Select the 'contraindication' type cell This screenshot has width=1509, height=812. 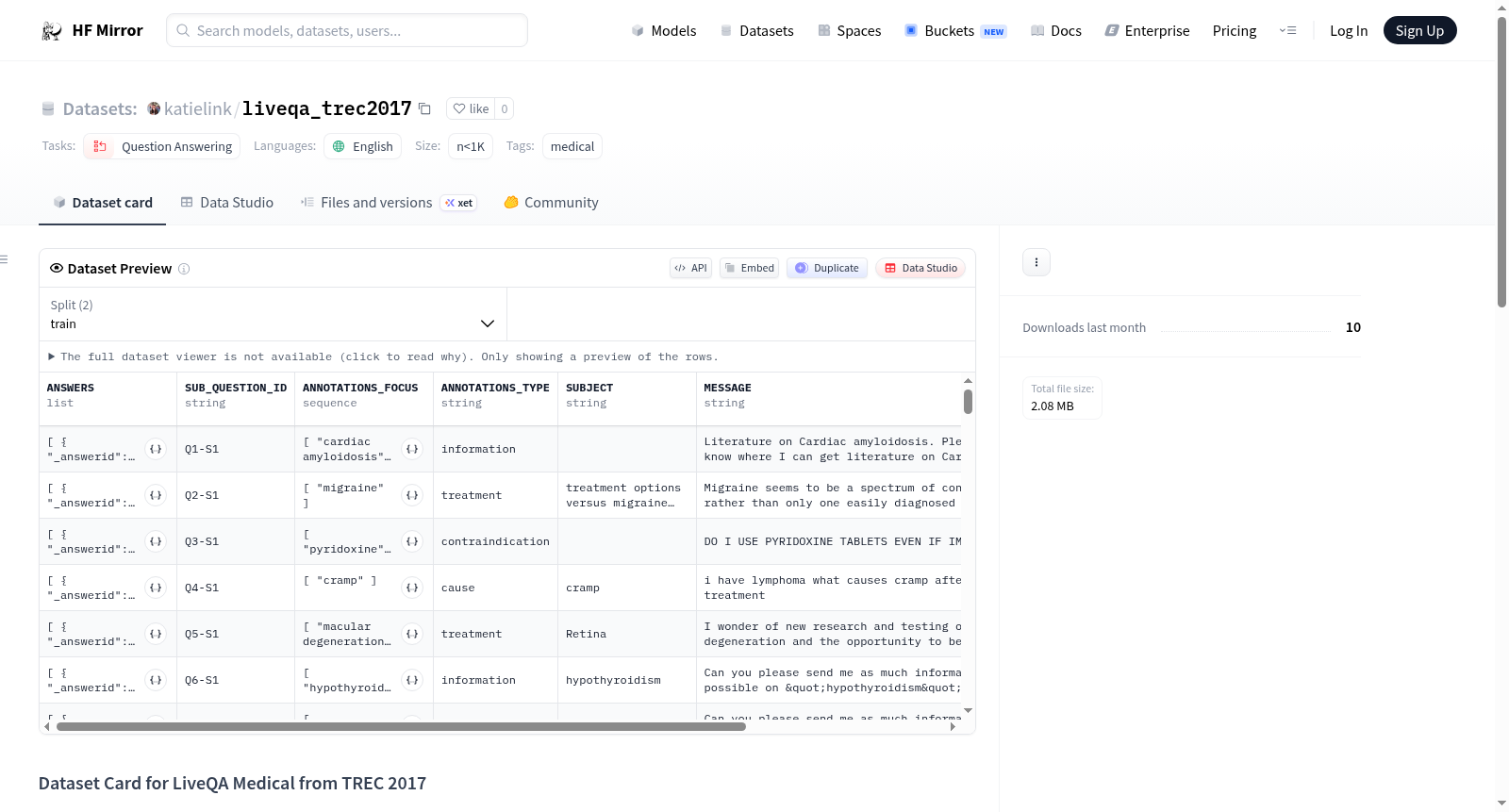tap(495, 541)
